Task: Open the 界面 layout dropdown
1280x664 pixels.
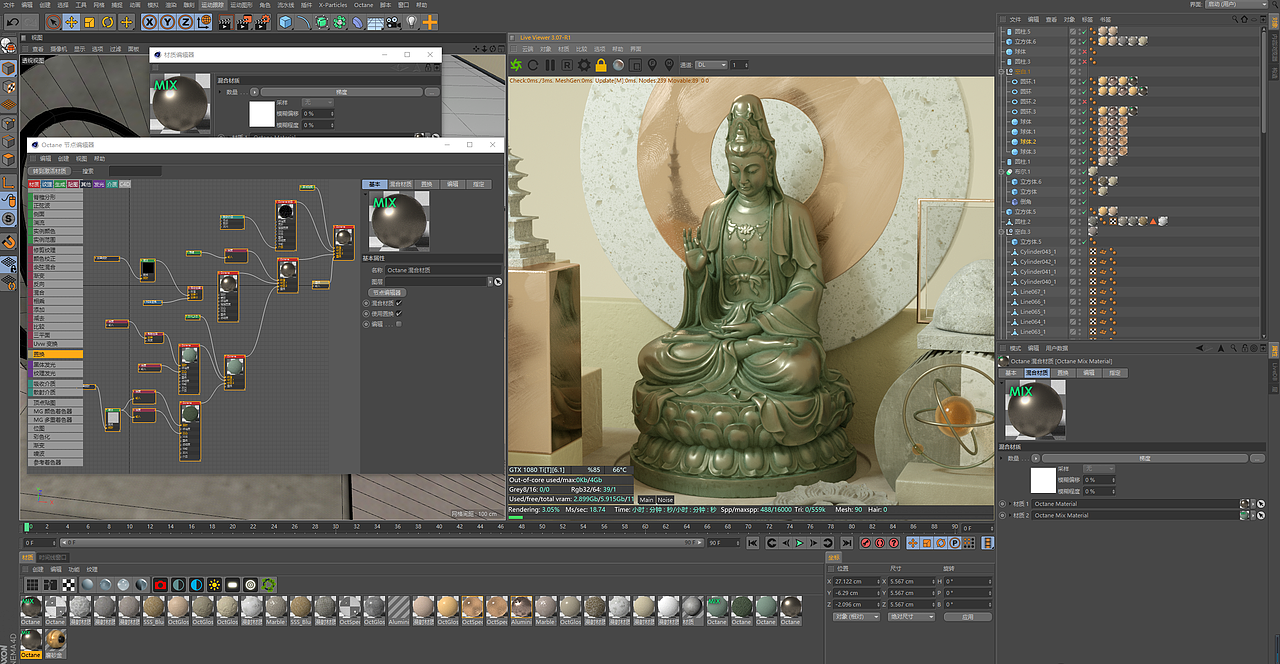Action: click(1236, 4)
